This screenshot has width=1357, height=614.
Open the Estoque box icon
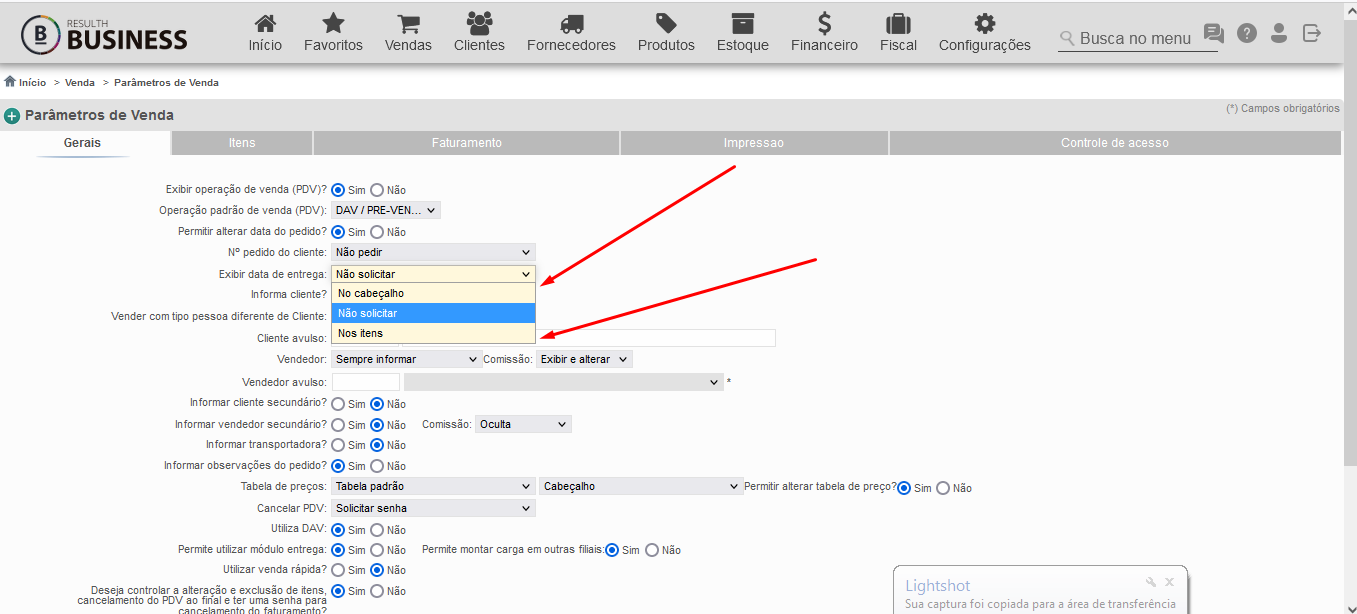742,23
